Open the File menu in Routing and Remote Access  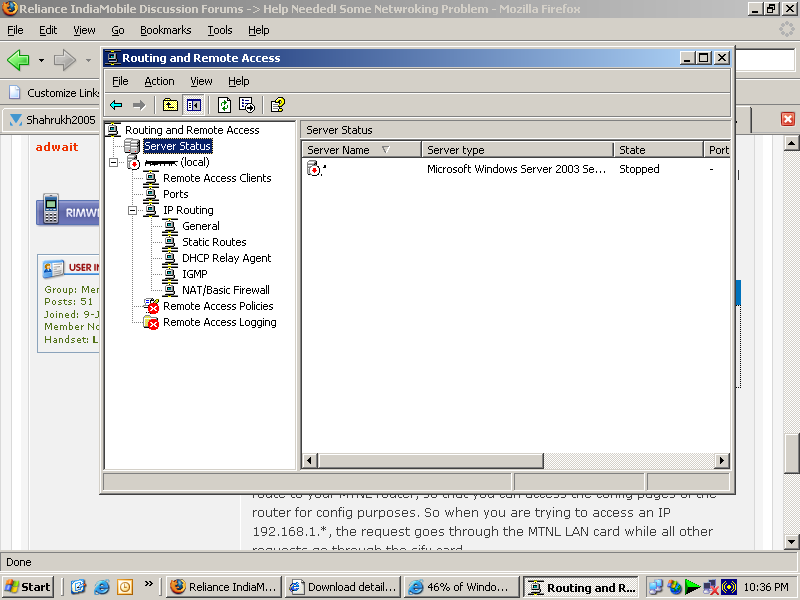point(120,81)
